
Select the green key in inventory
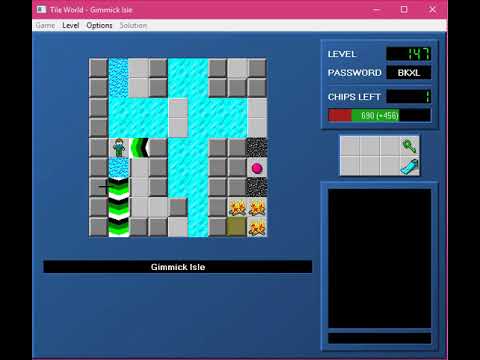click(409, 146)
